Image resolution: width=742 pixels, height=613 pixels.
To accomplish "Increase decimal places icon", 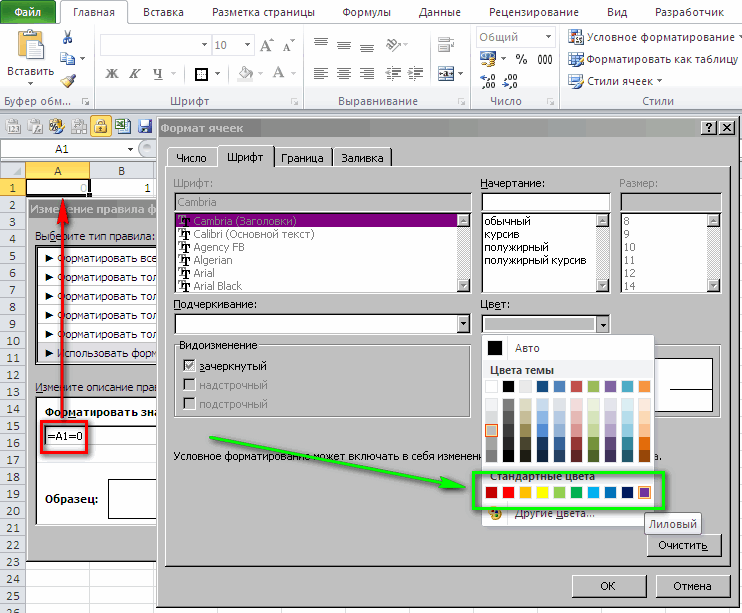I will point(487,81).
